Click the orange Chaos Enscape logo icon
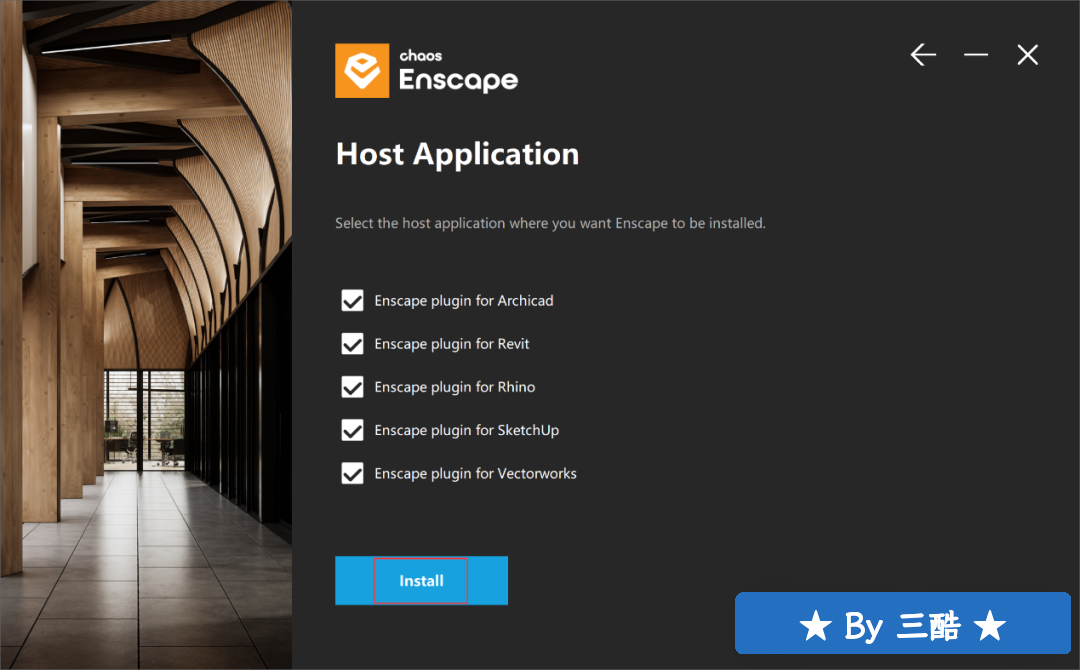Viewport: 1080px width, 670px height. tap(362, 71)
